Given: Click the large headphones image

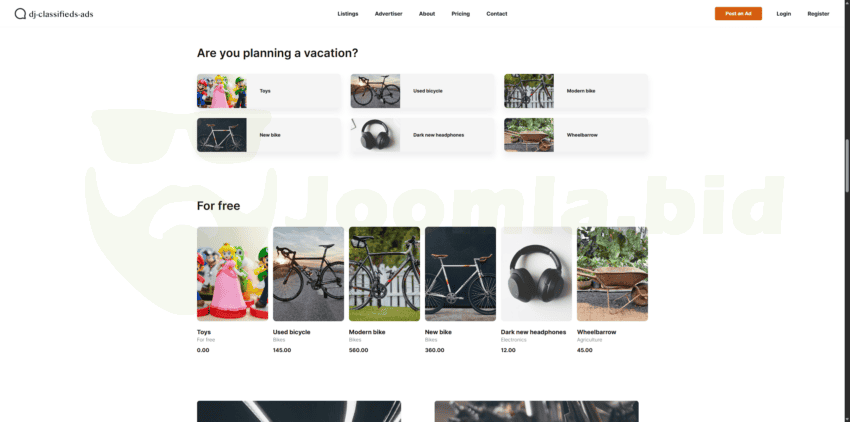Looking at the screenshot, I should tap(536, 274).
